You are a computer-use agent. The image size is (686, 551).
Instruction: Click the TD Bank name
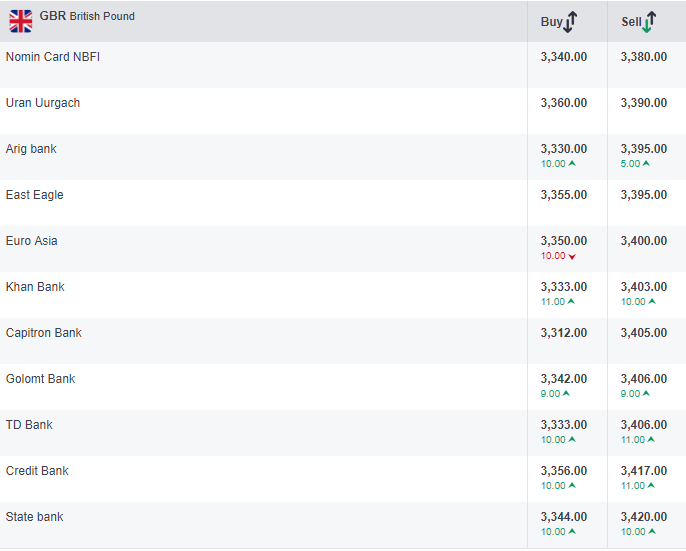[29, 425]
